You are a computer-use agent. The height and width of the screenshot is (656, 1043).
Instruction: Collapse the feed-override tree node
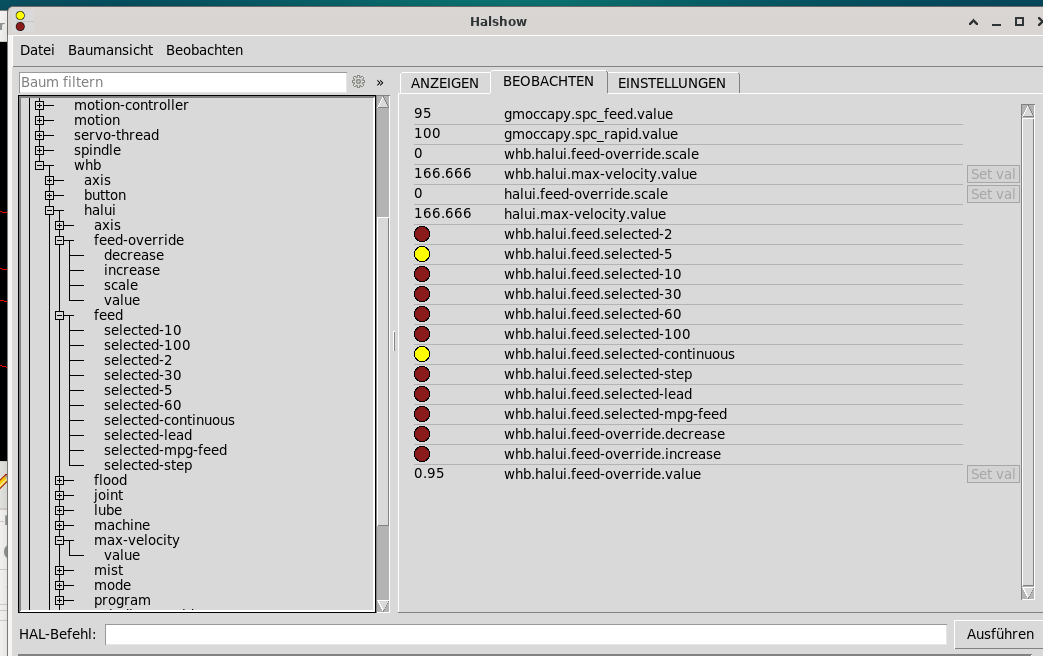click(60, 240)
